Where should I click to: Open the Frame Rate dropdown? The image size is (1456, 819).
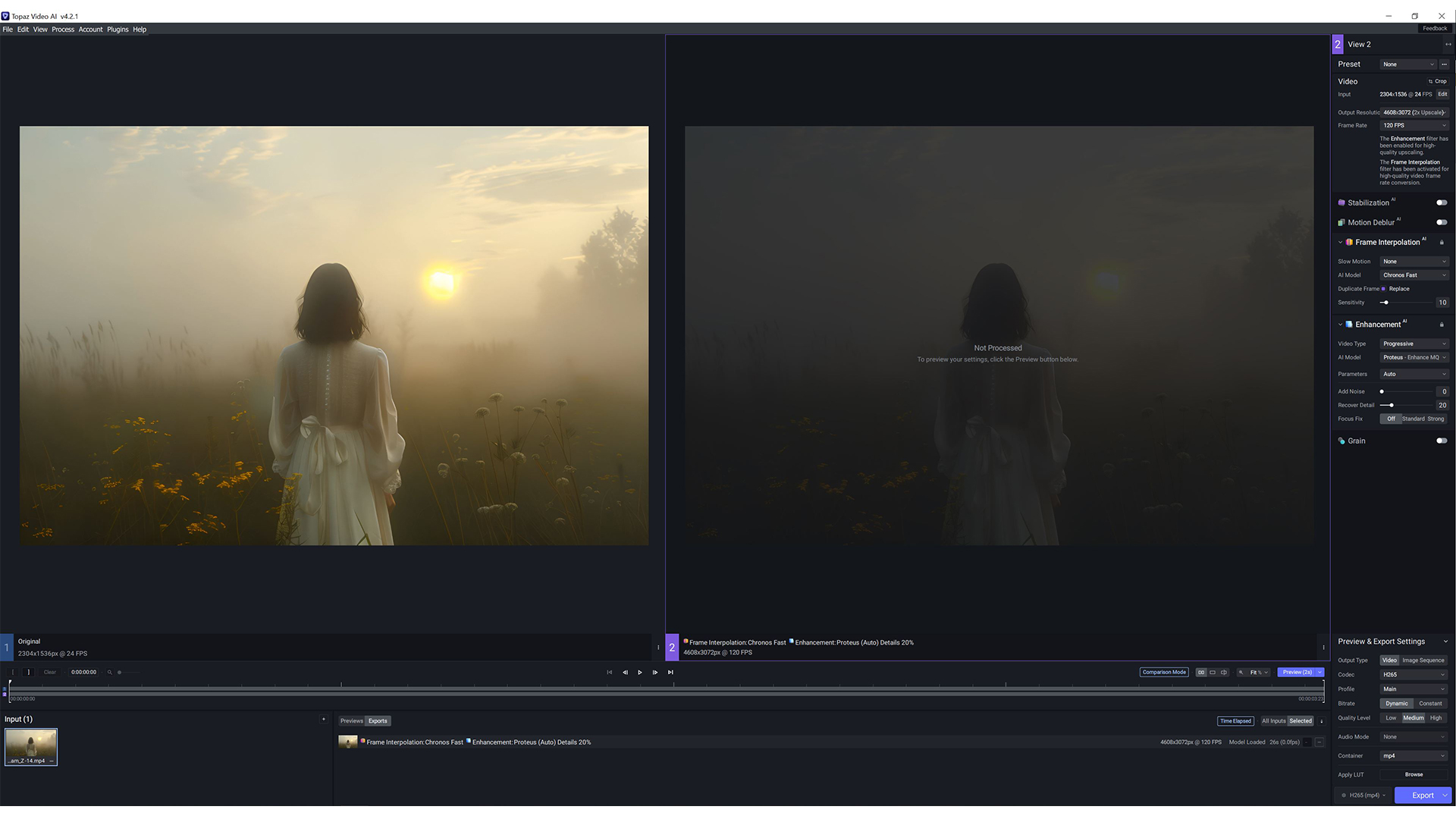pos(1414,126)
